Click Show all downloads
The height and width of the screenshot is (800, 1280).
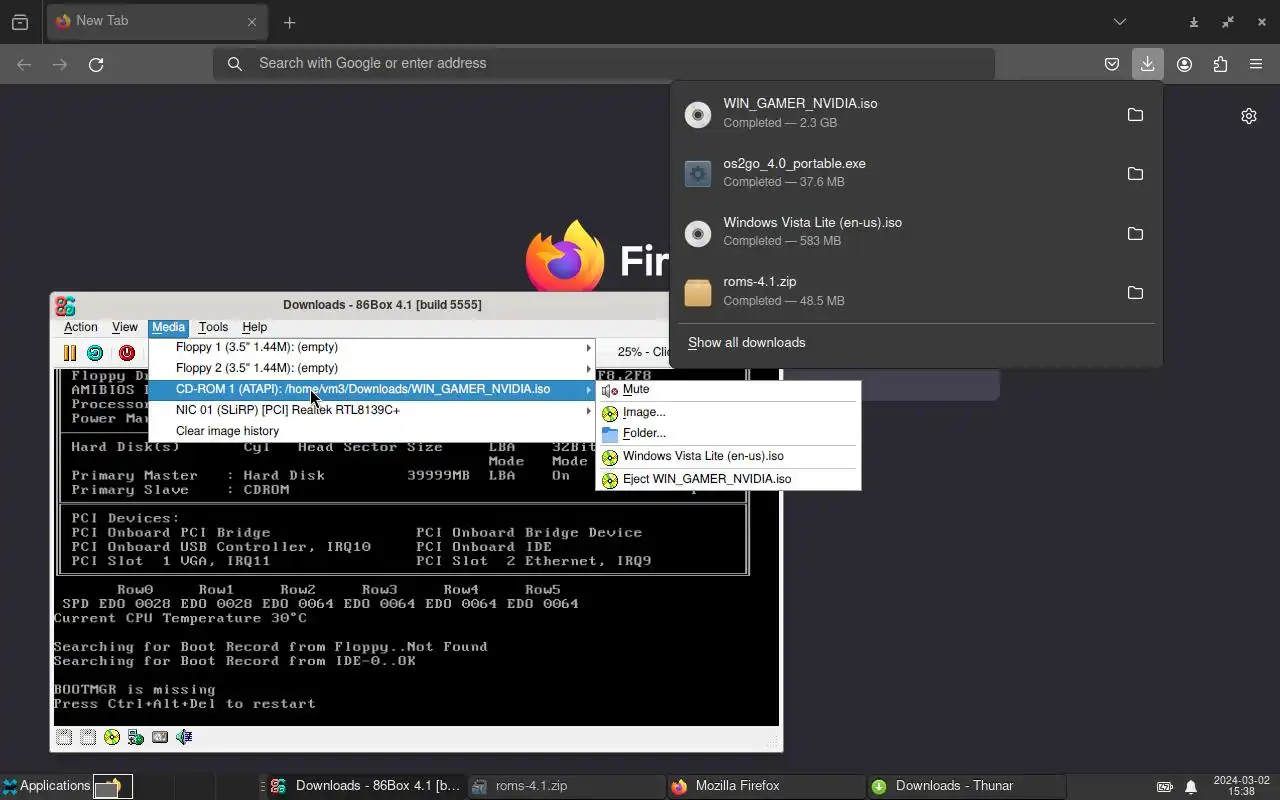[746, 342]
